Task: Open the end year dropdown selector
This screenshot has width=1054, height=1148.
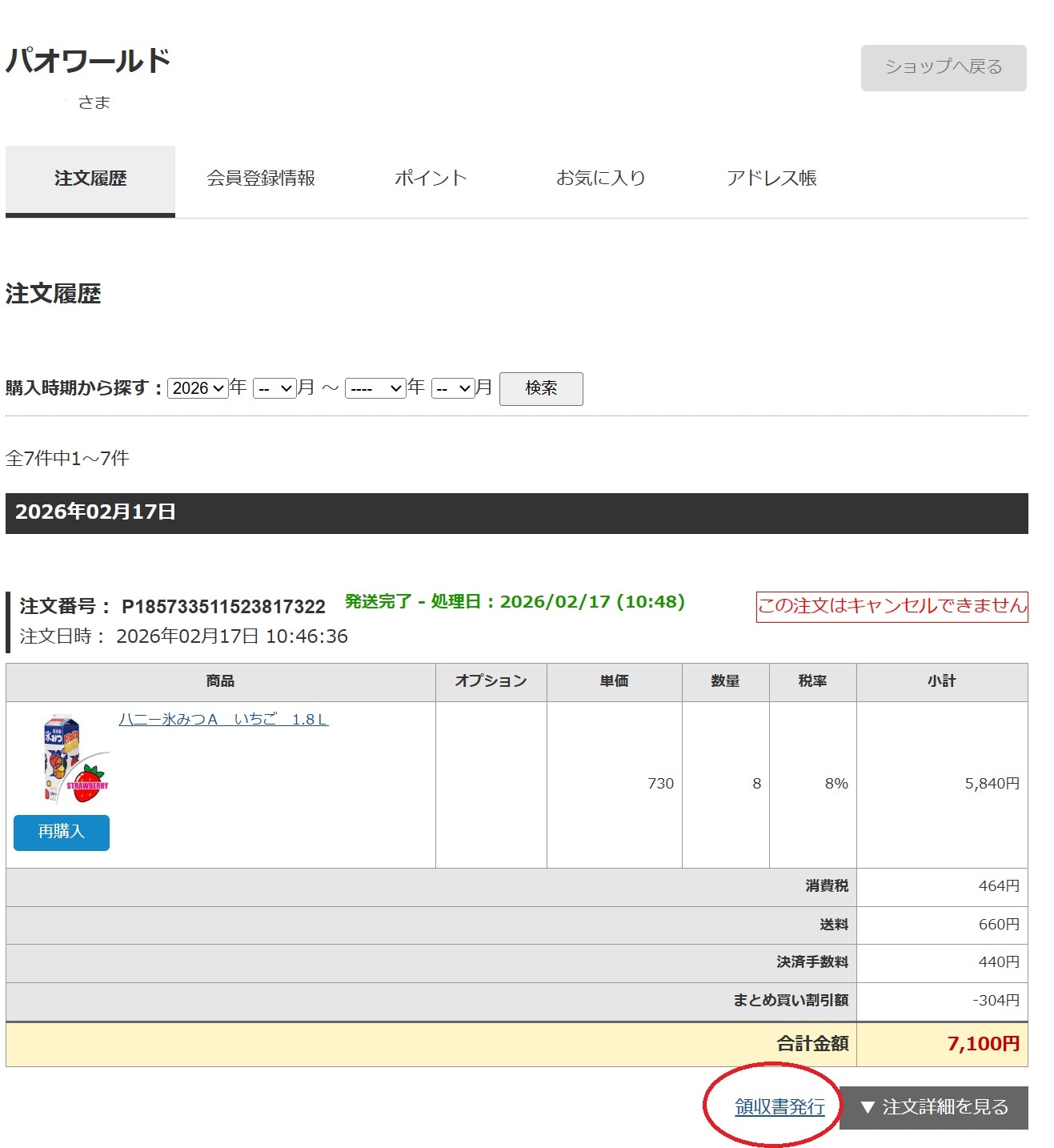Action: coord(375,387)
